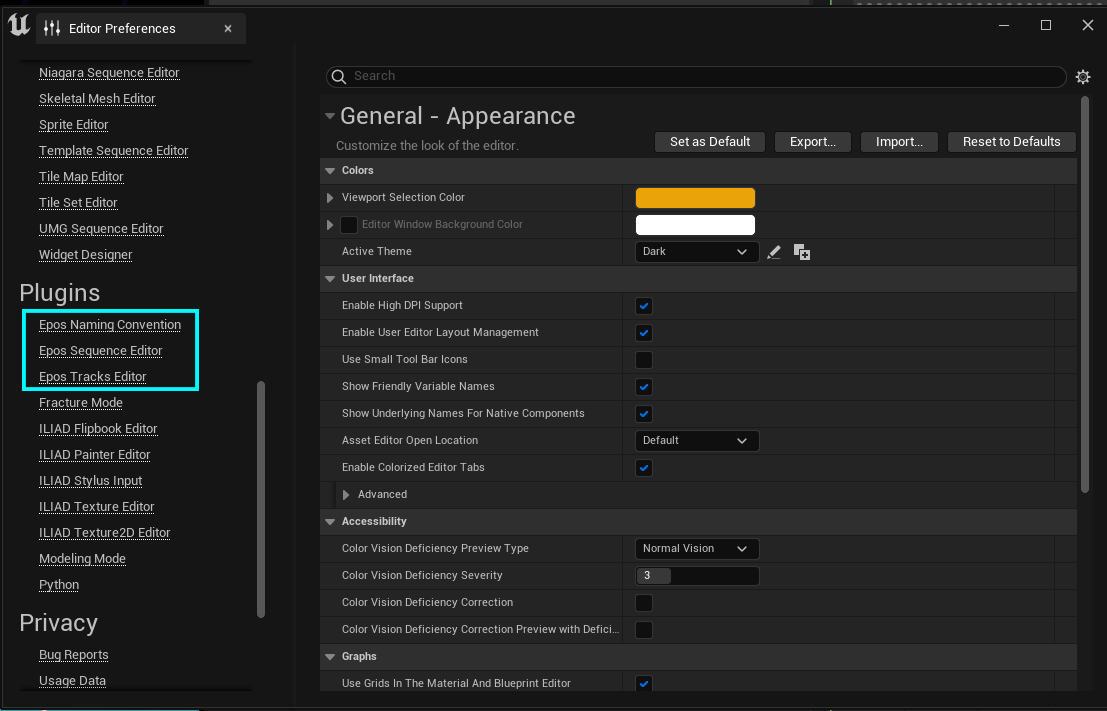
Task: Select Python in the Plugins sidebar
Action: pyautogui.click(x=58, y=584)
